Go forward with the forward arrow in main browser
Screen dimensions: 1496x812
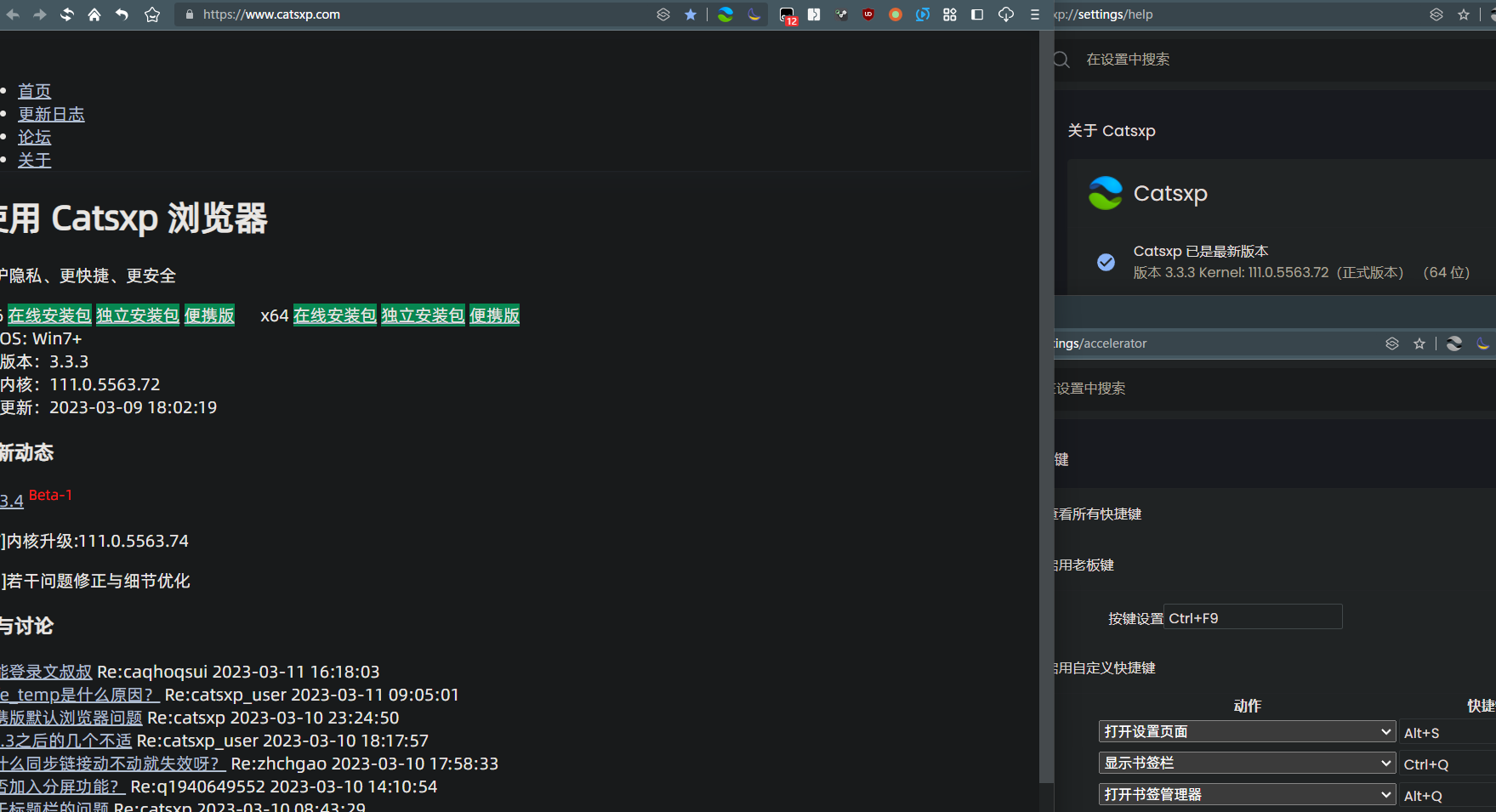pyautogui.click(x=39, y=14)
